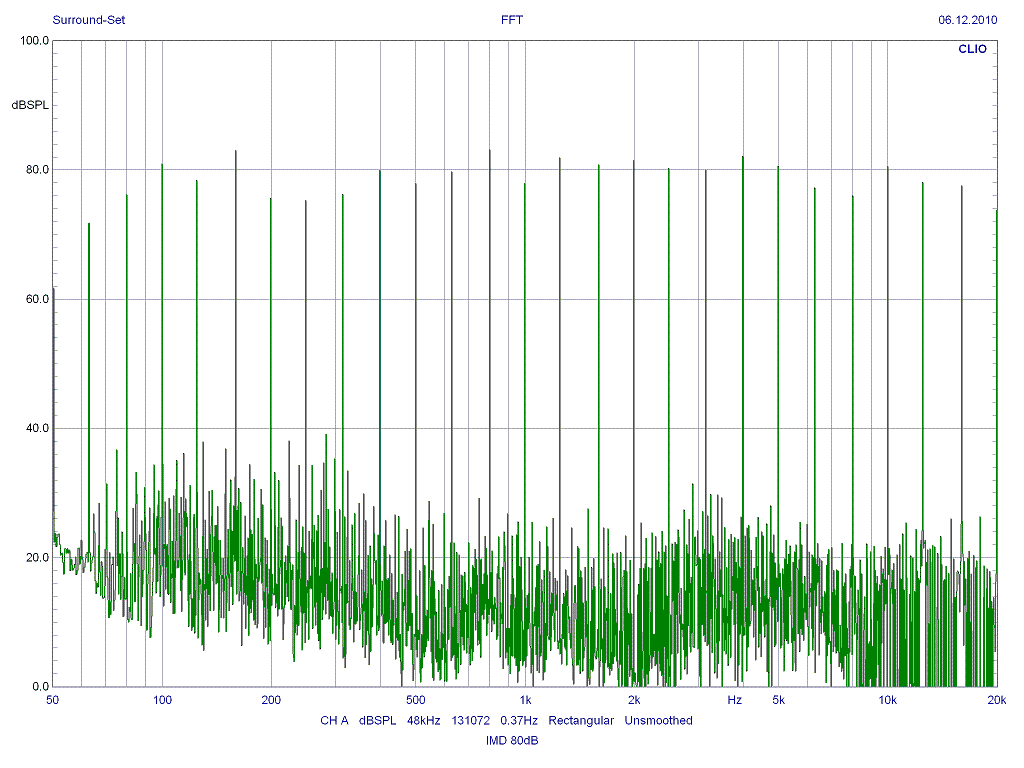Click the CLIO logo in the plot corner
Image resolution: width=1024 pixels, height=768 pixels.
coord(972,48)
